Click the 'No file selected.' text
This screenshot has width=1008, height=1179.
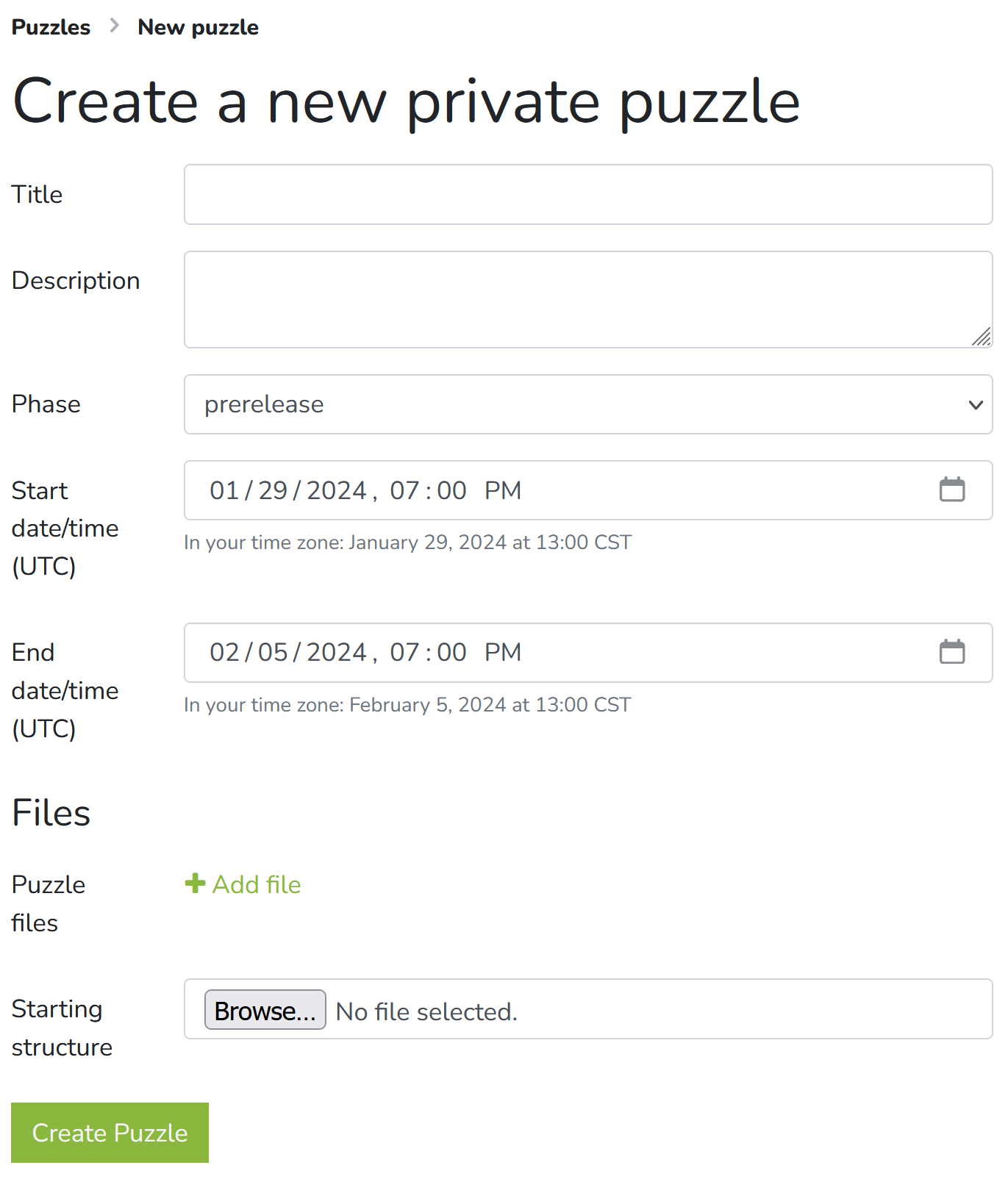(426, 1012)
